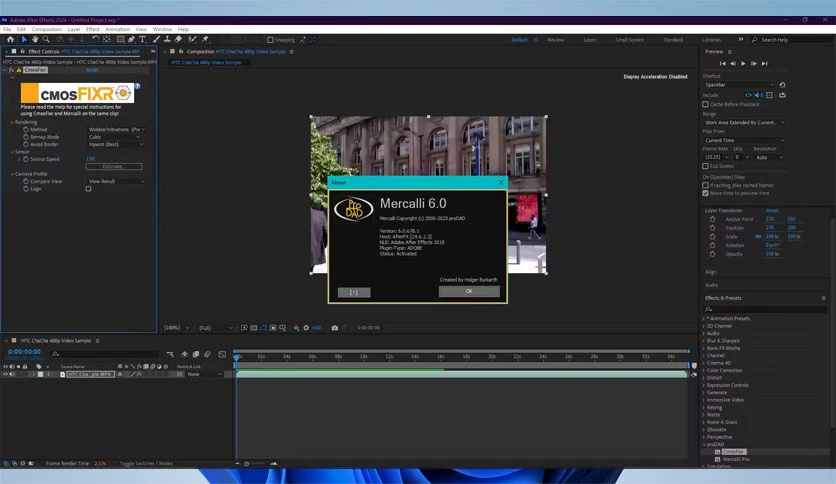The height and width of the screenshot is (484, 836).
Task: Select the Zoom magnifier tool
Action: click(46, 39)
